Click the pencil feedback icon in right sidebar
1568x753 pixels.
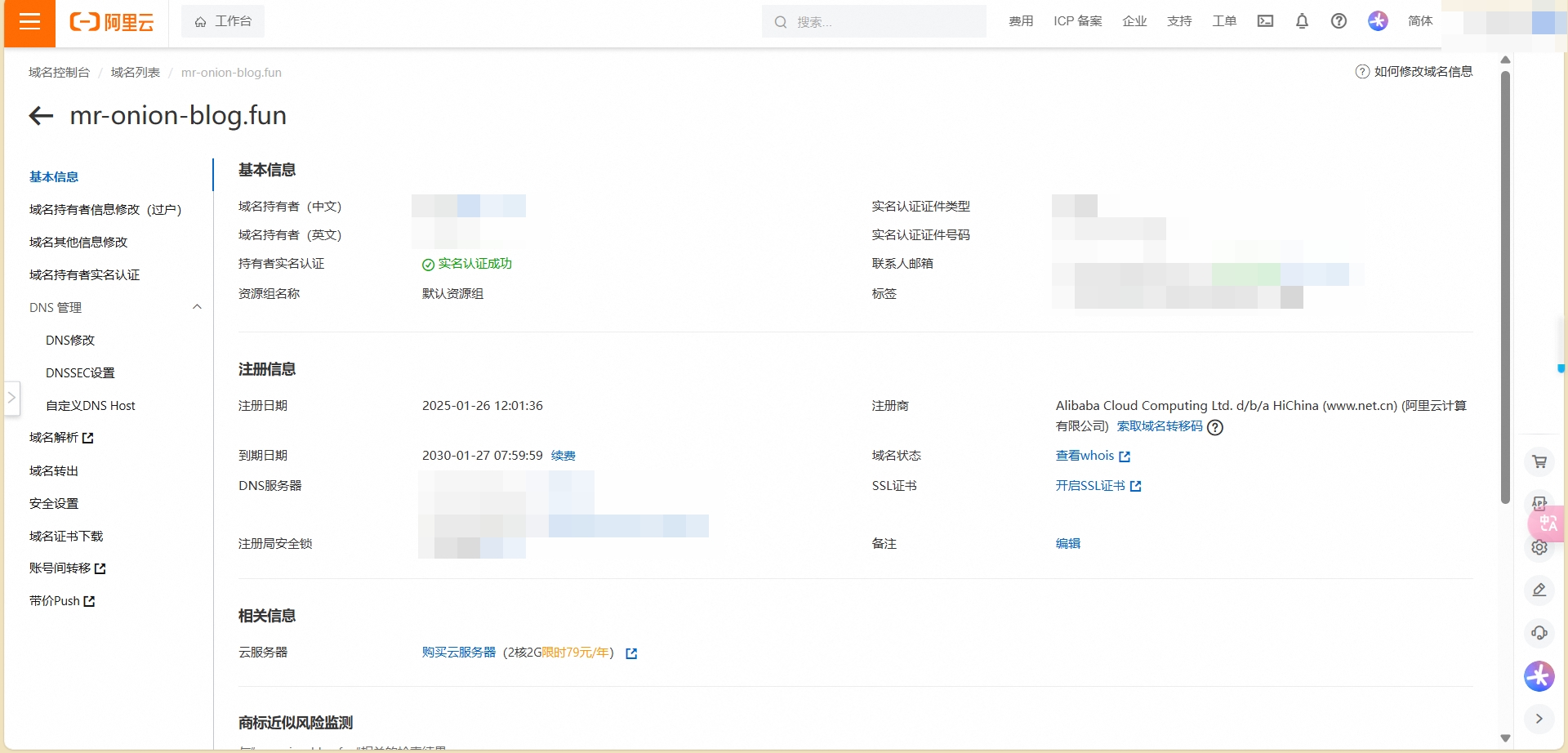[1539, 590]
